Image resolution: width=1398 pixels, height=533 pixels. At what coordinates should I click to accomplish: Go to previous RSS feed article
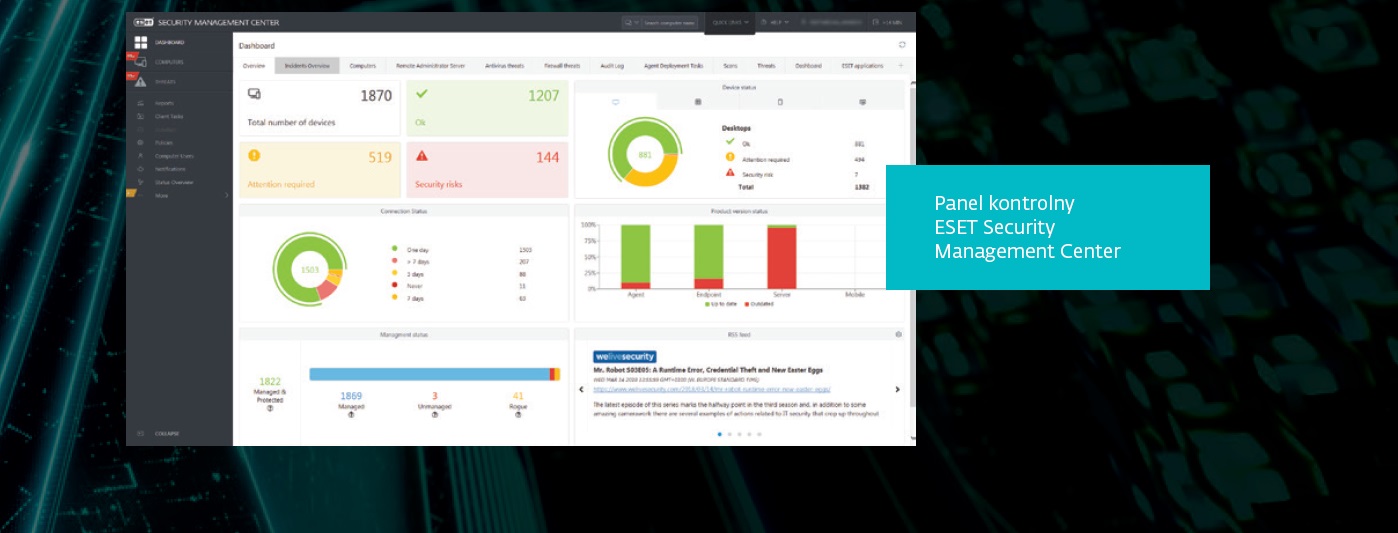582,389
